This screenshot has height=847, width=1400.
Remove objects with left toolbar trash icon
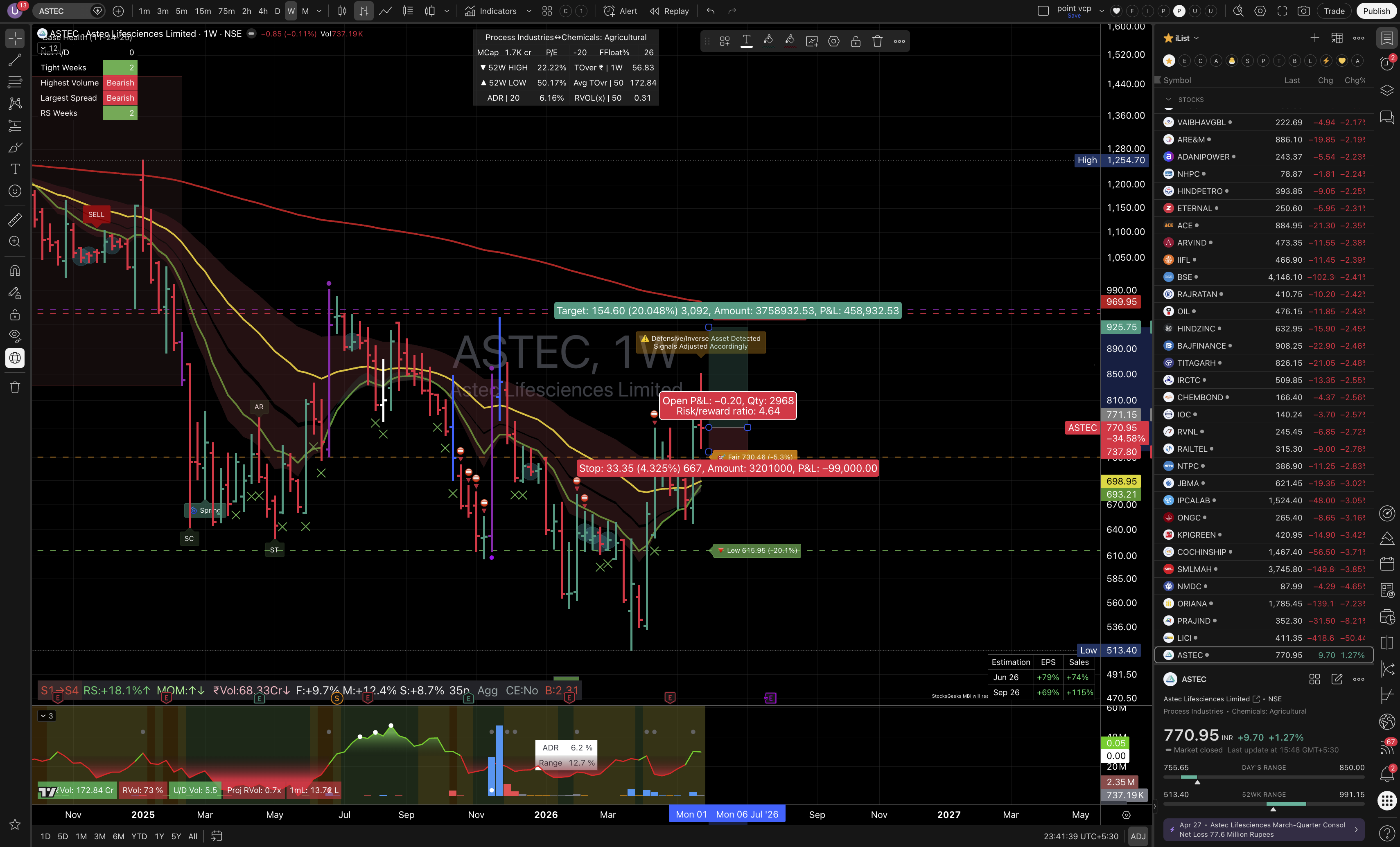[15, 387]
